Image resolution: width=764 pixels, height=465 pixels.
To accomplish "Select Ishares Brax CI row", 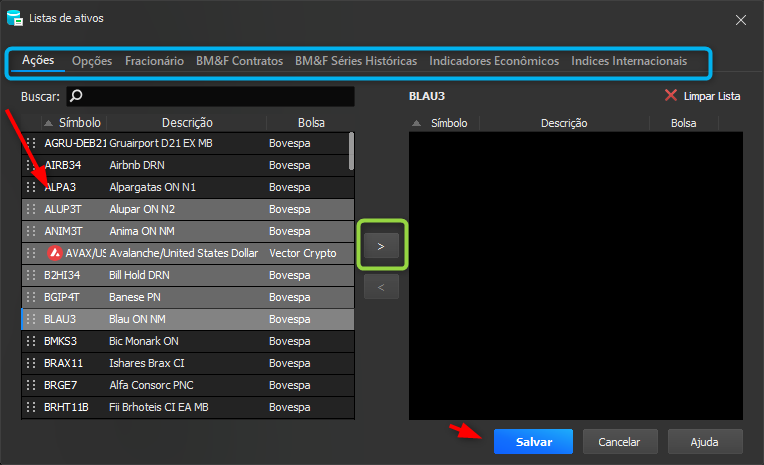I will click(x=188, y=363).
